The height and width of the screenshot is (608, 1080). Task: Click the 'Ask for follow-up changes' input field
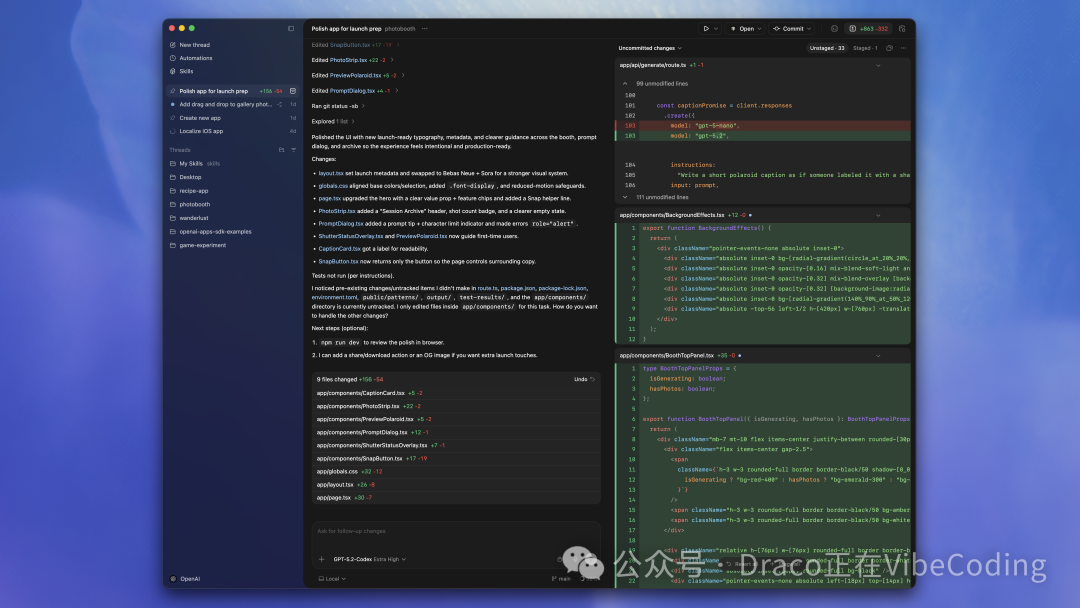(x=400, y=531)
